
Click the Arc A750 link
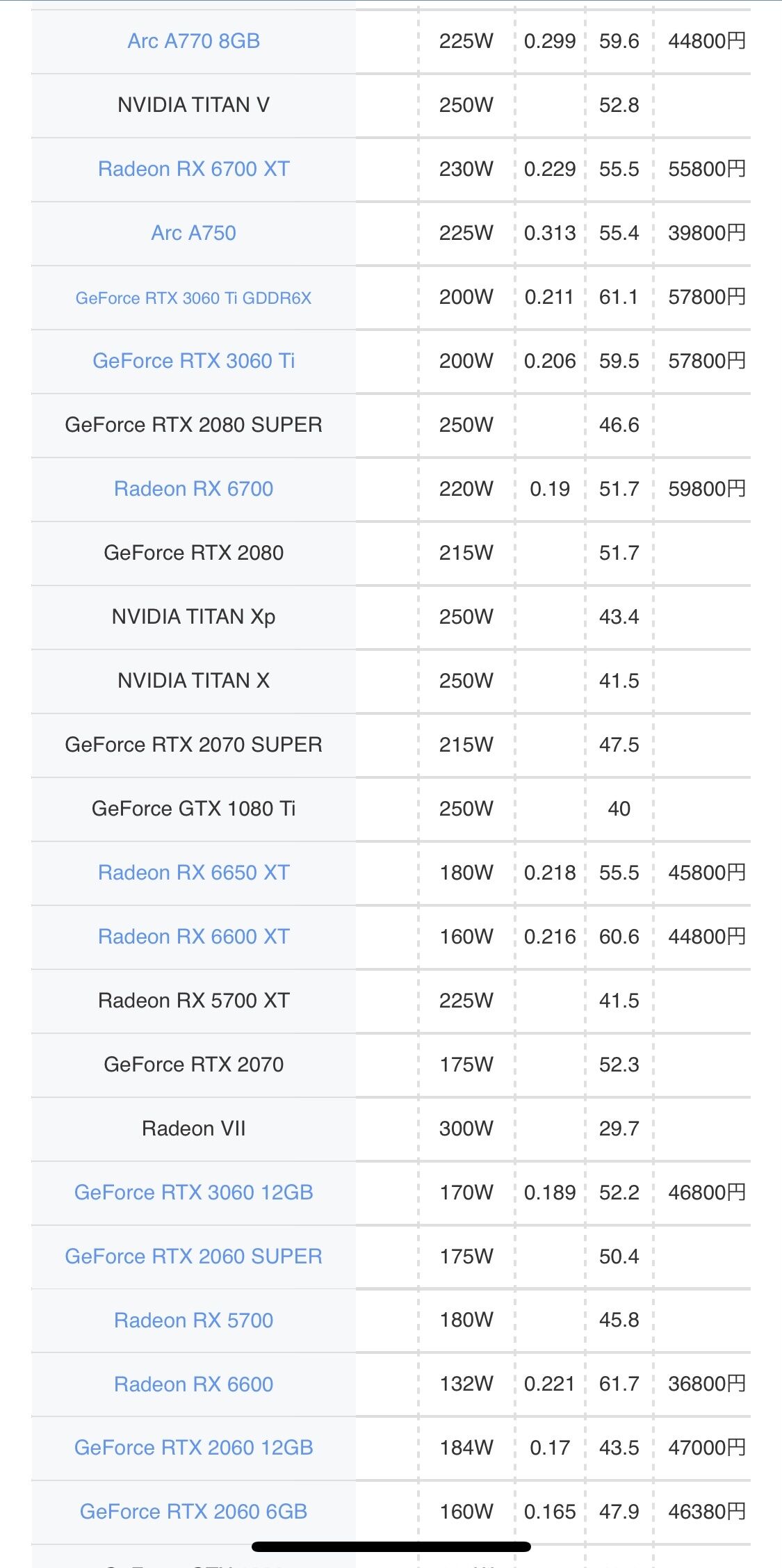coord(193,233)
